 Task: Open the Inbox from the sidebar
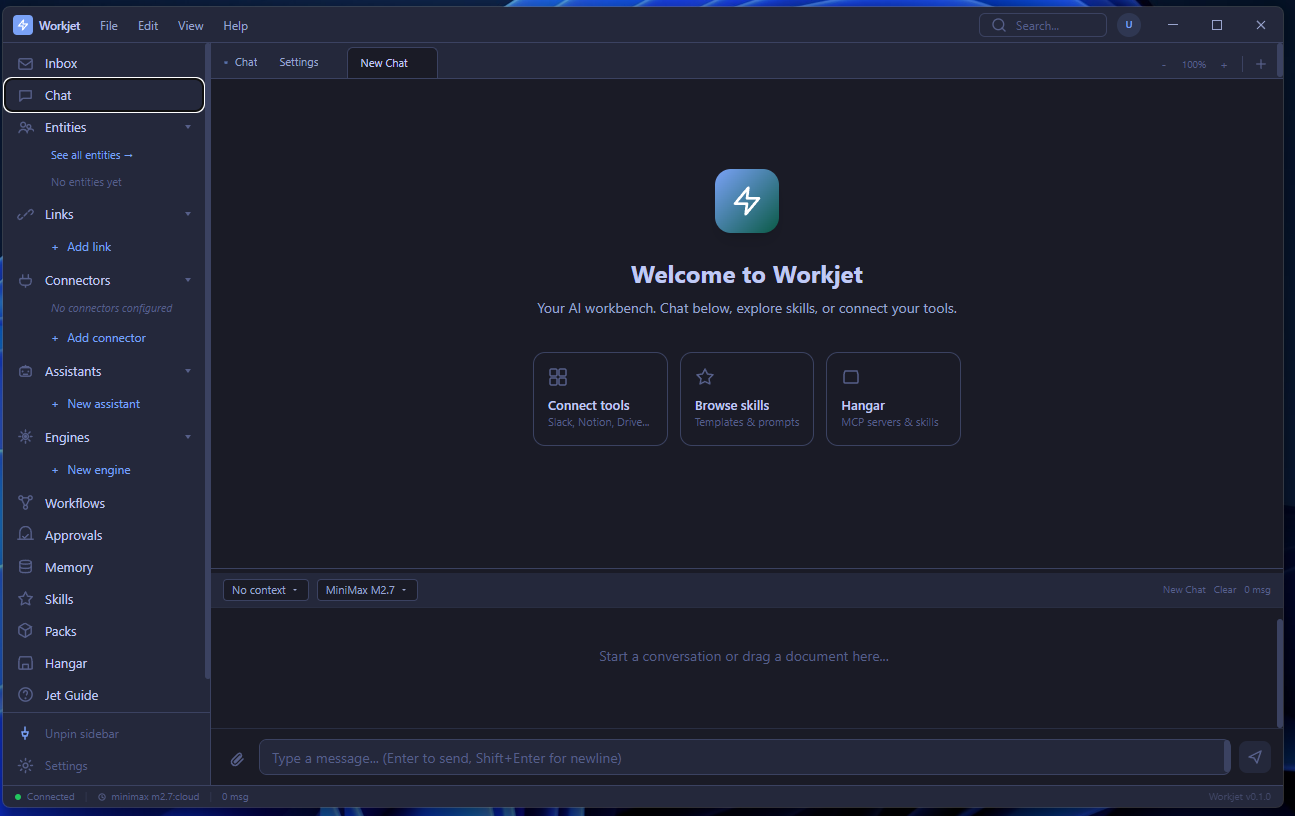60,62
